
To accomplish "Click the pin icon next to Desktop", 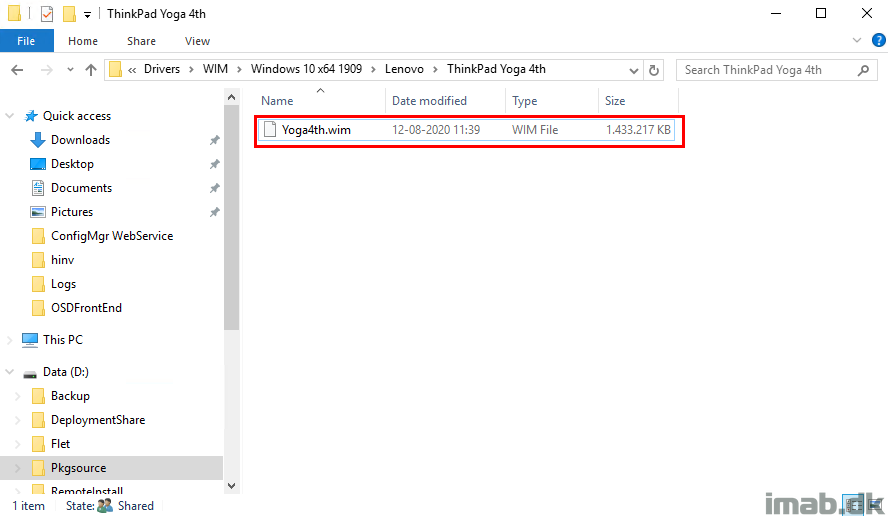I will pos(215,164).
